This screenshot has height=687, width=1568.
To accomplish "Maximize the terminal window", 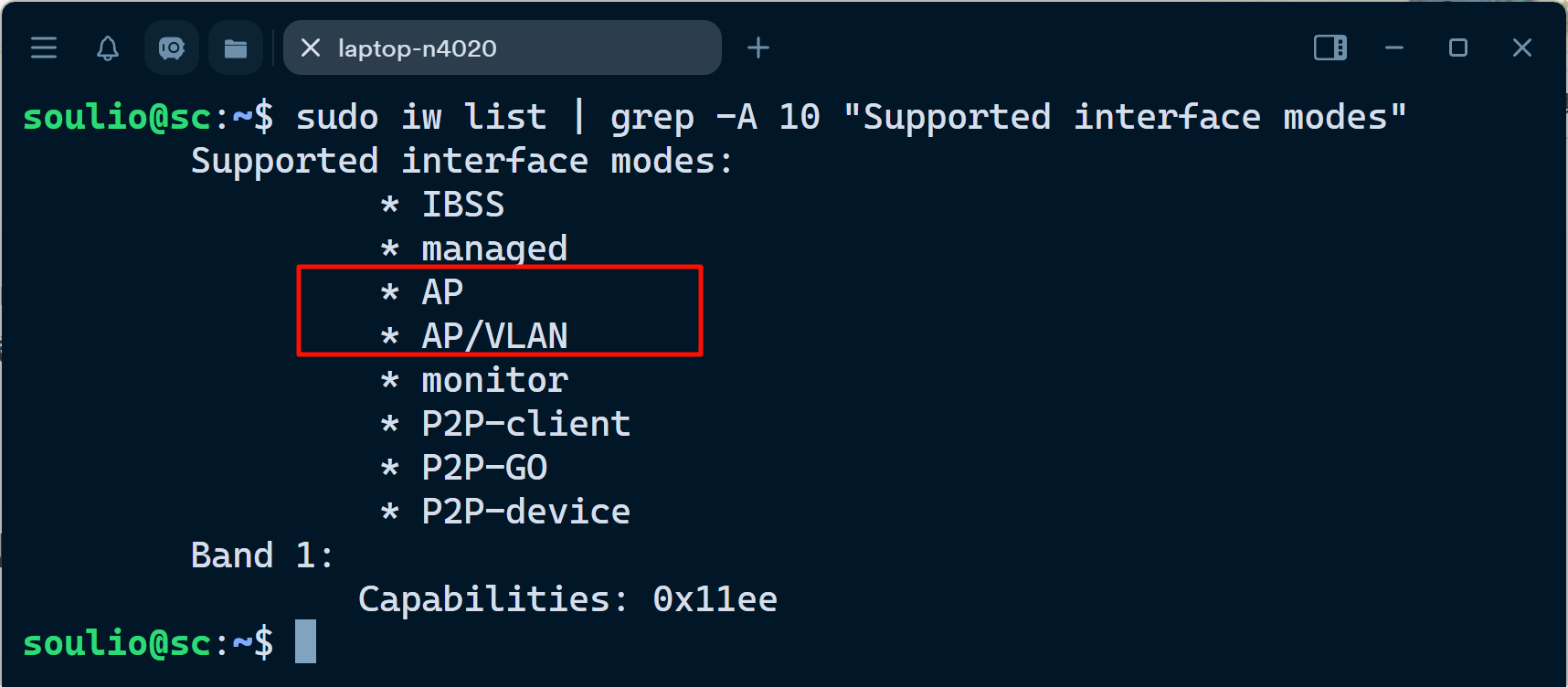I will coord(1458,48).
